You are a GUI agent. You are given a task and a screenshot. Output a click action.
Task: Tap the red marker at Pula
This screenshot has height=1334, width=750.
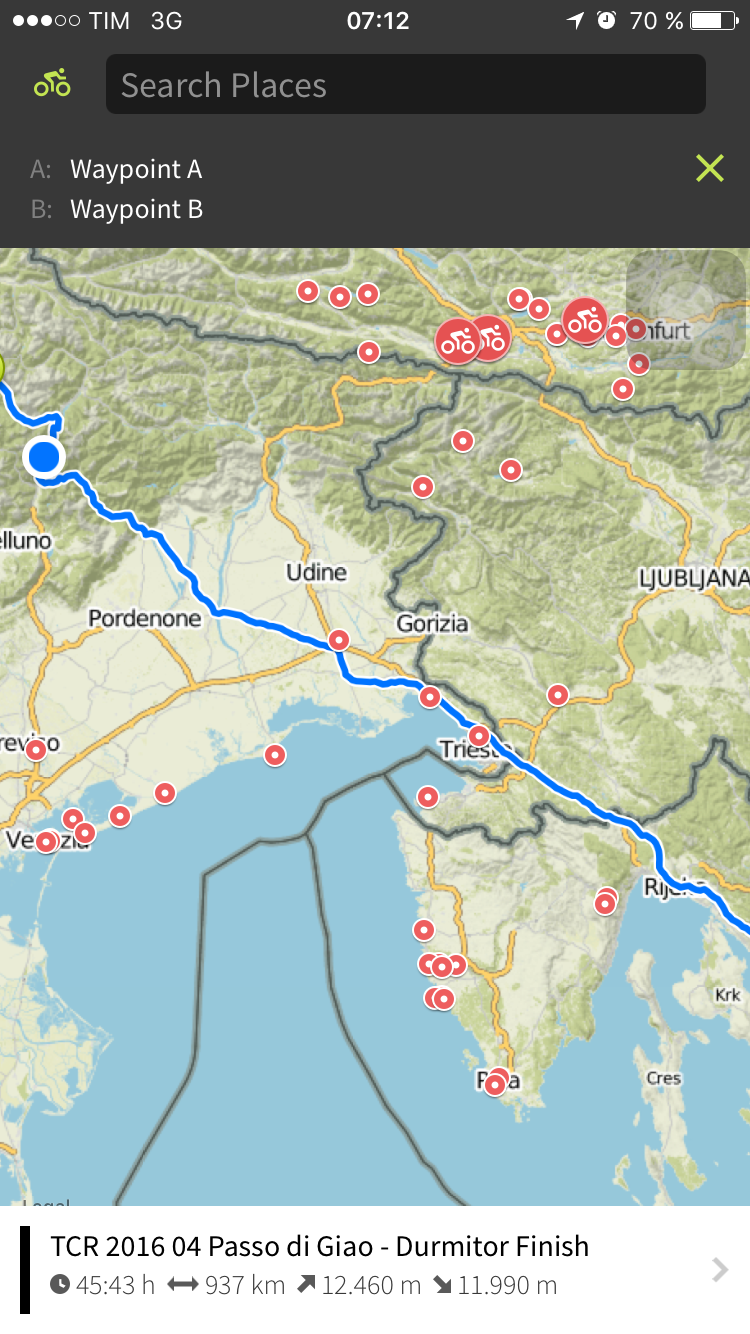click(495, 1083)
